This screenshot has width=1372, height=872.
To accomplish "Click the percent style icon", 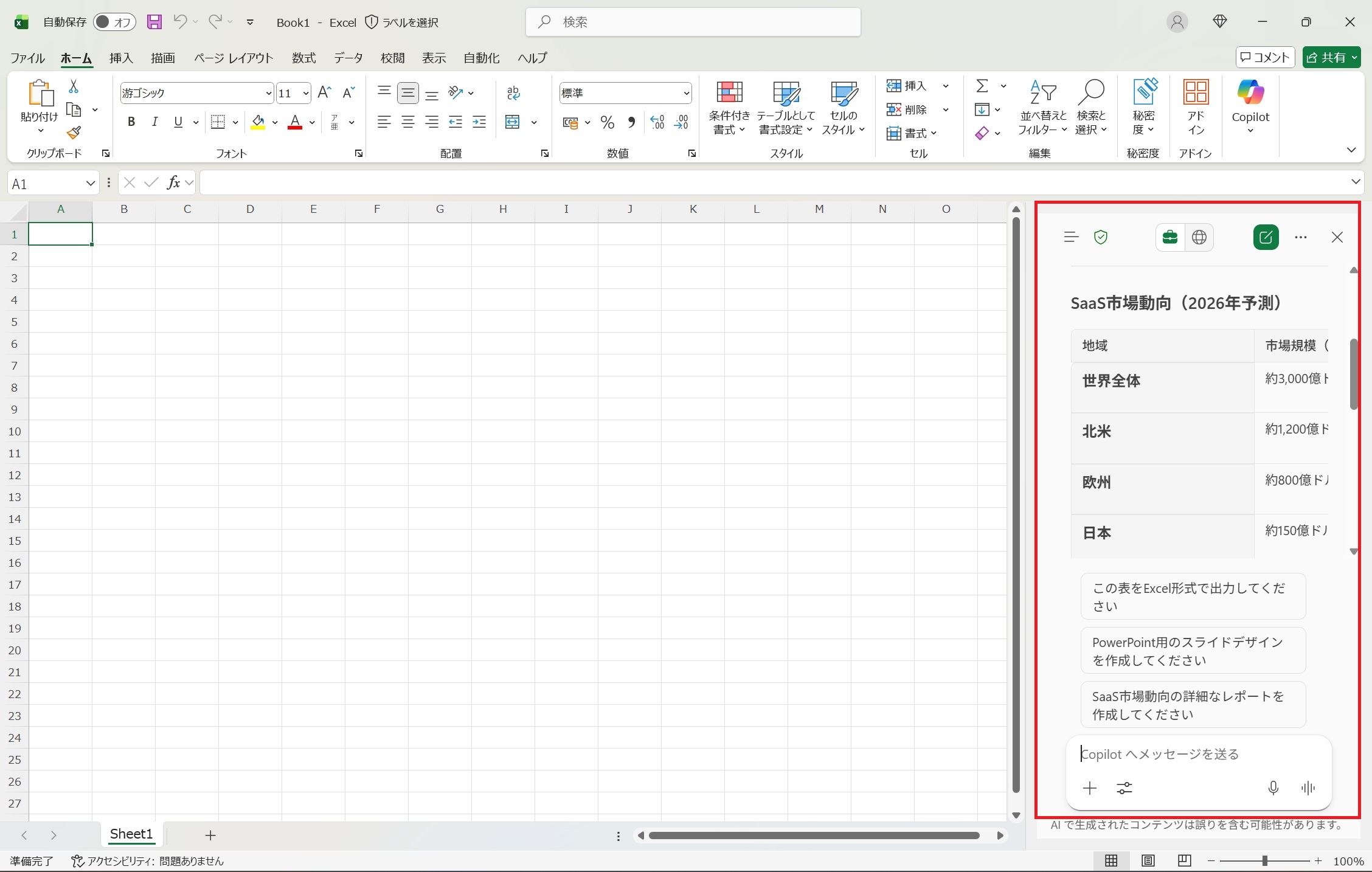I will [607, 122].
